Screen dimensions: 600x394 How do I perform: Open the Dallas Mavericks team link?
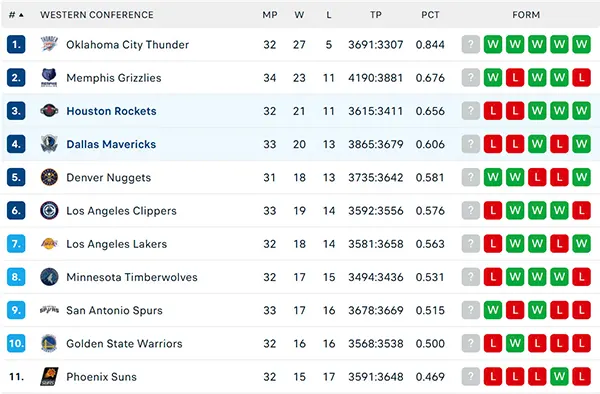click(x=111, y=144)
